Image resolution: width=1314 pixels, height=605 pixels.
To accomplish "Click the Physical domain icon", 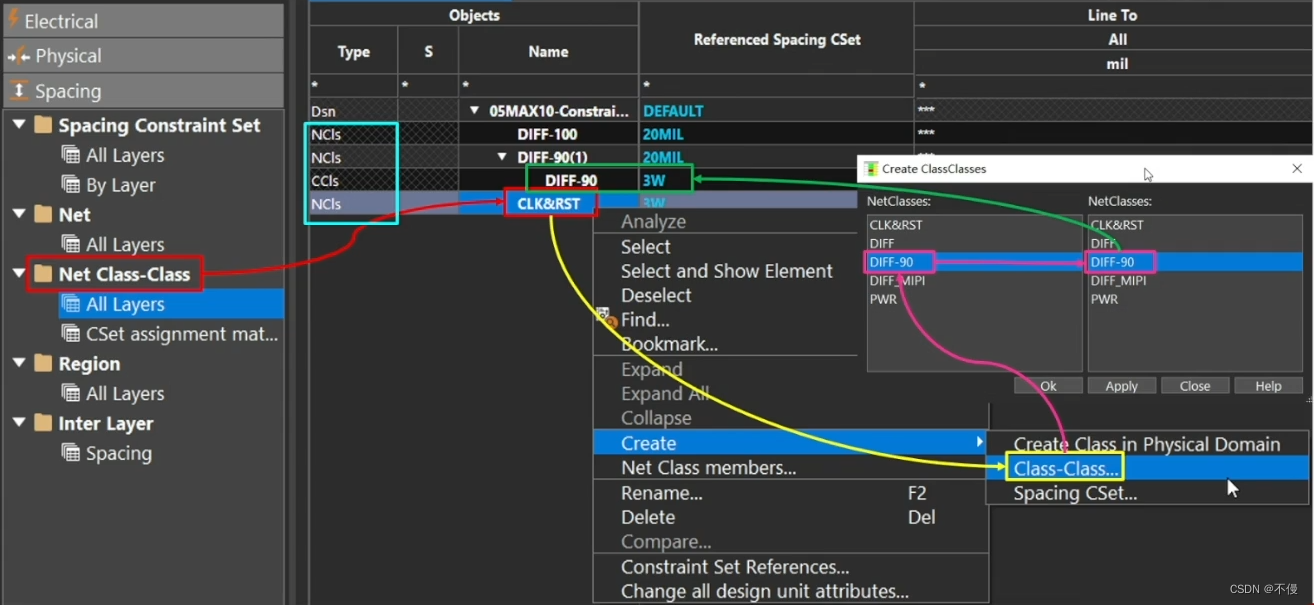I will (18, 56).
